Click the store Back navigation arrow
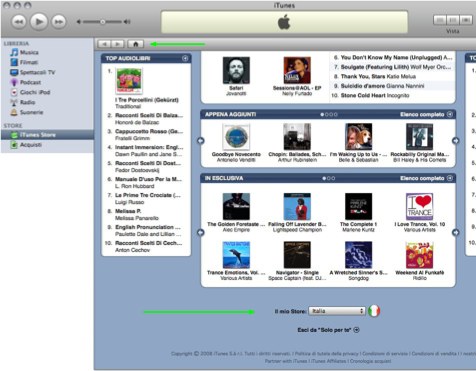This screenshot has height=371, width=476. (104, 44)
